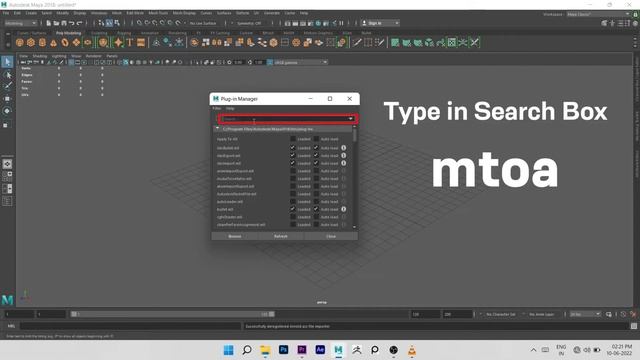
Task: Open the No Anim Layer dropdown
Action: pyautogui.click(x=541, y=314)
